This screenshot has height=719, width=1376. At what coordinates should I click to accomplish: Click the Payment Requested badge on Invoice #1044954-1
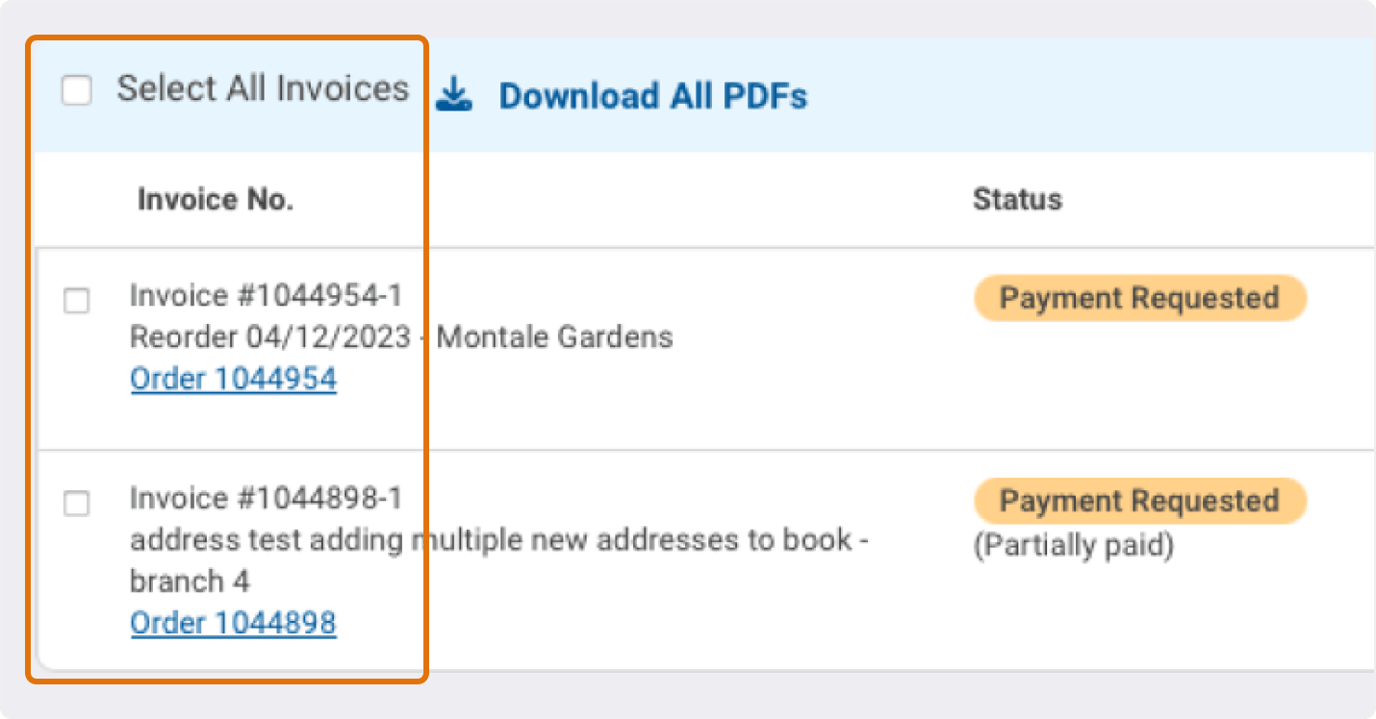[x=1139, y=297]
